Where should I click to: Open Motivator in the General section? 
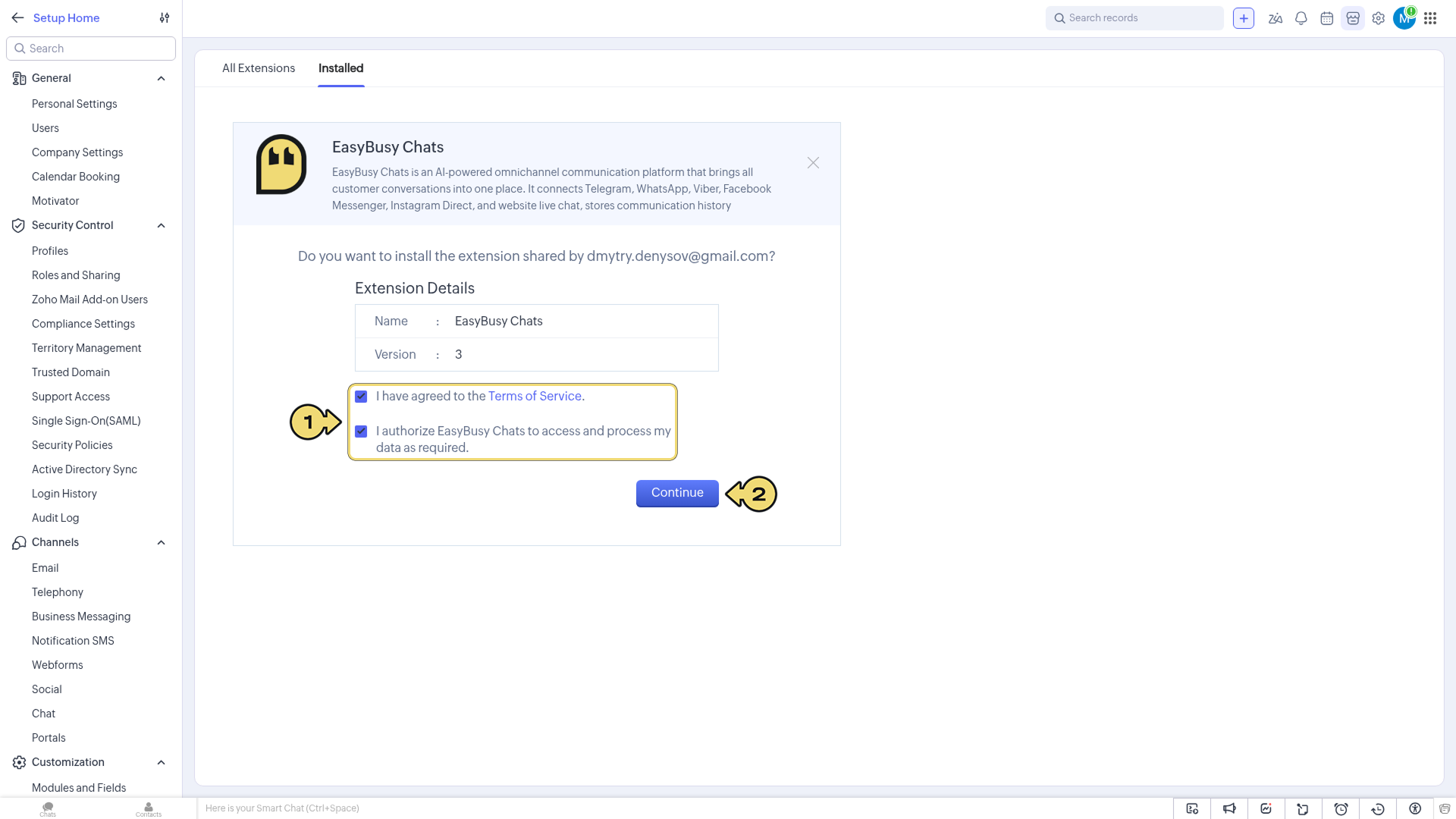coord(55,201)
